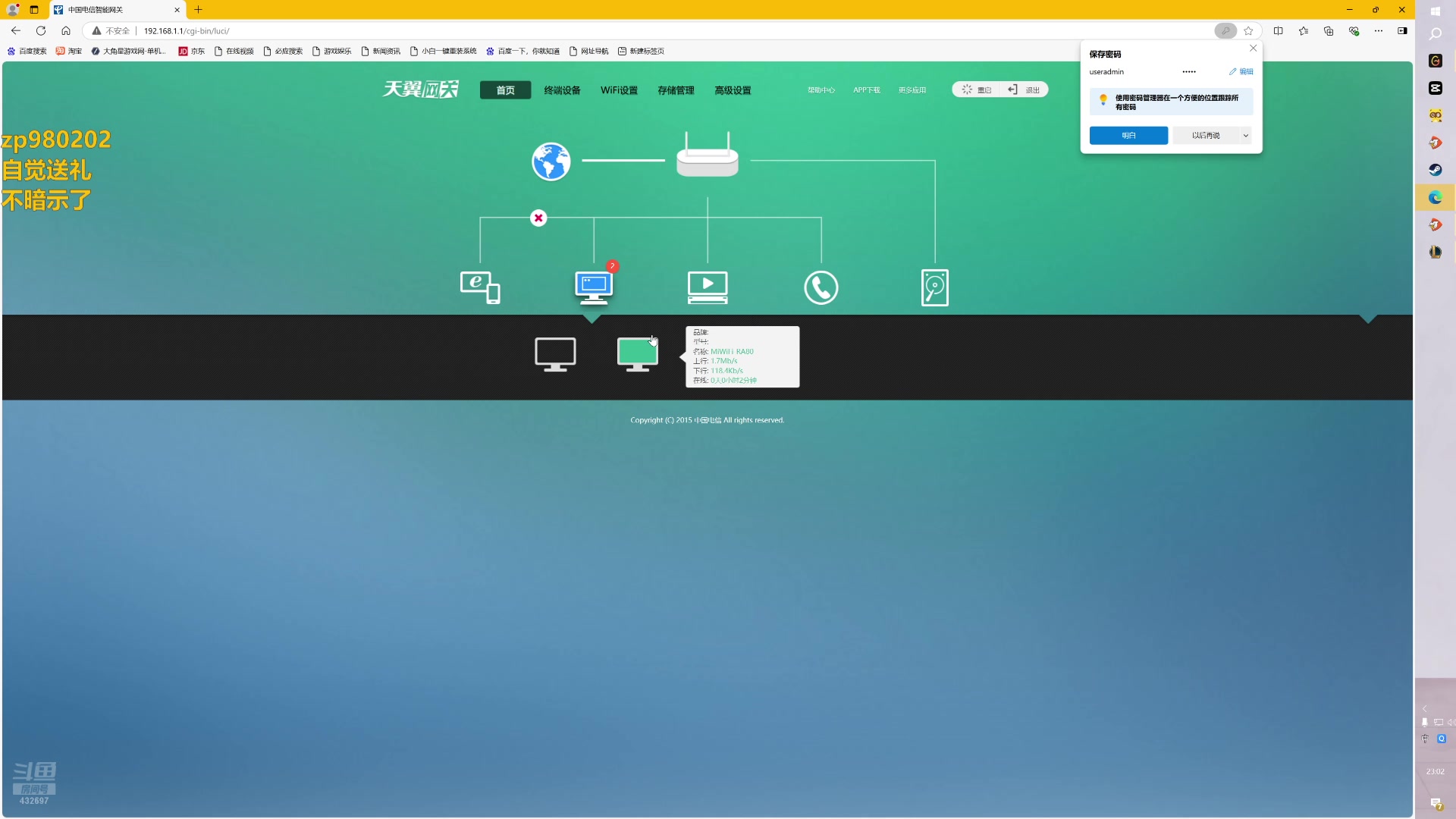Open 京东 bookmark
1456x819 pixels.
coord(192,52)
